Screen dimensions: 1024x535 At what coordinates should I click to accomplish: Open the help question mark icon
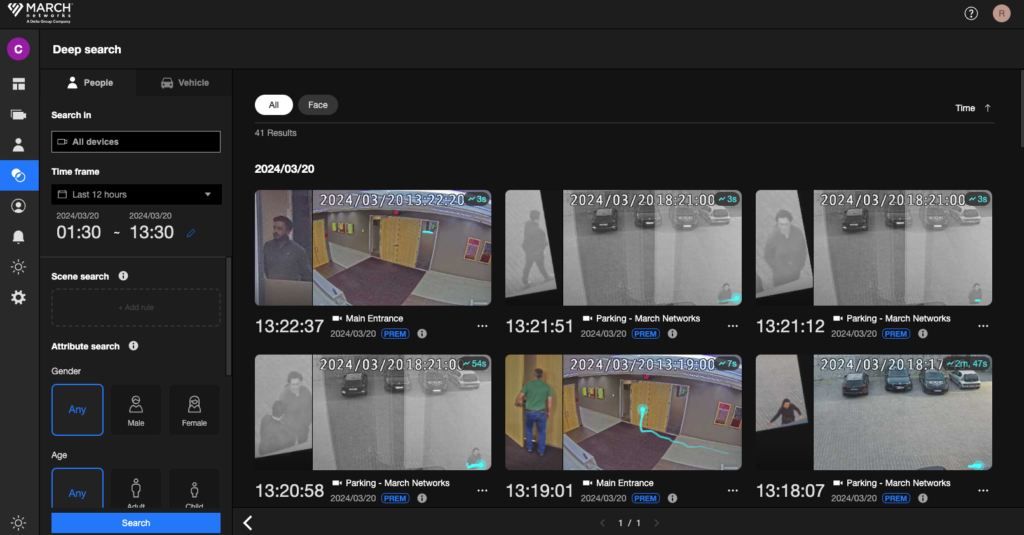[971, 13]
